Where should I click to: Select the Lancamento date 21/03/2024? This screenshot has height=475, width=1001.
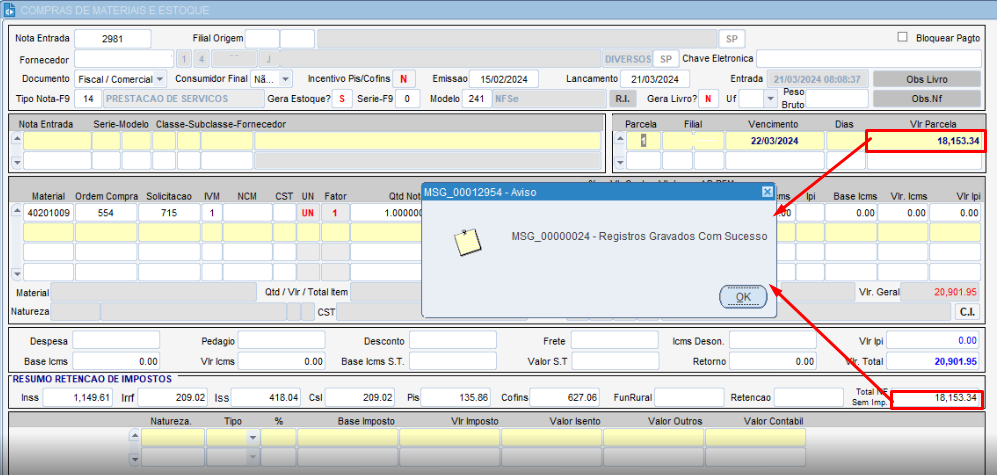(x=654, y=79)
